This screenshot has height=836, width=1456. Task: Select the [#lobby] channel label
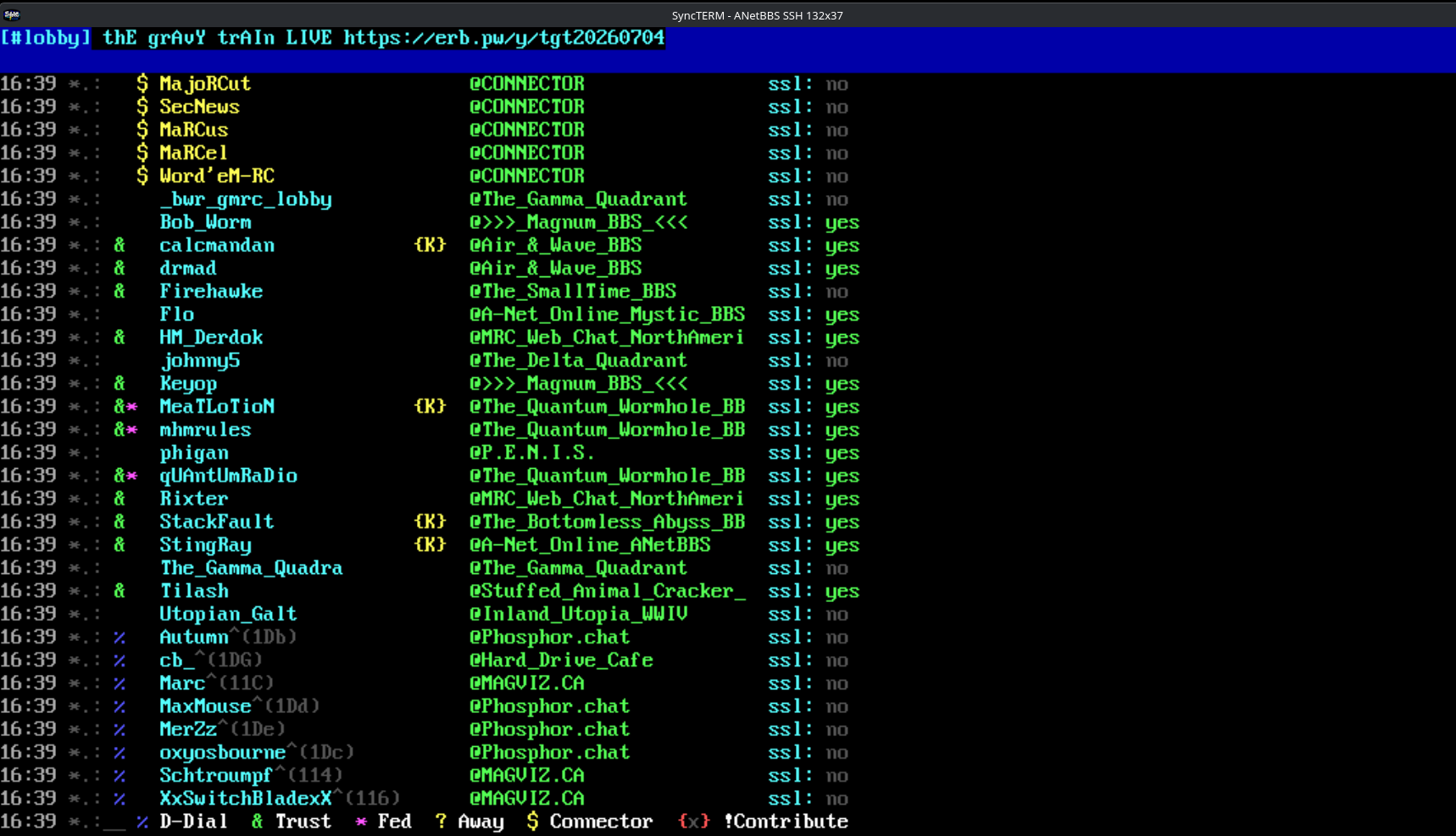coord(46,38)
